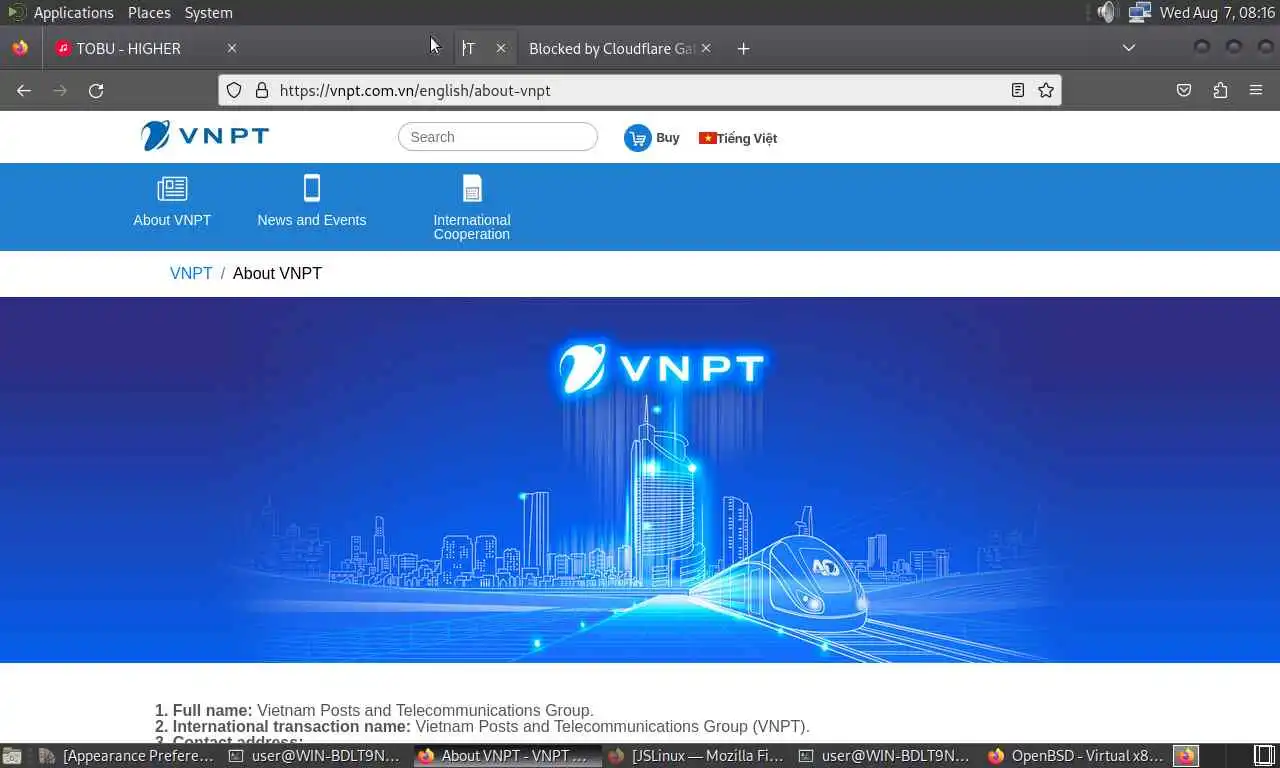Click the workspace switcher in taskbar

[x=1264, y=756]
